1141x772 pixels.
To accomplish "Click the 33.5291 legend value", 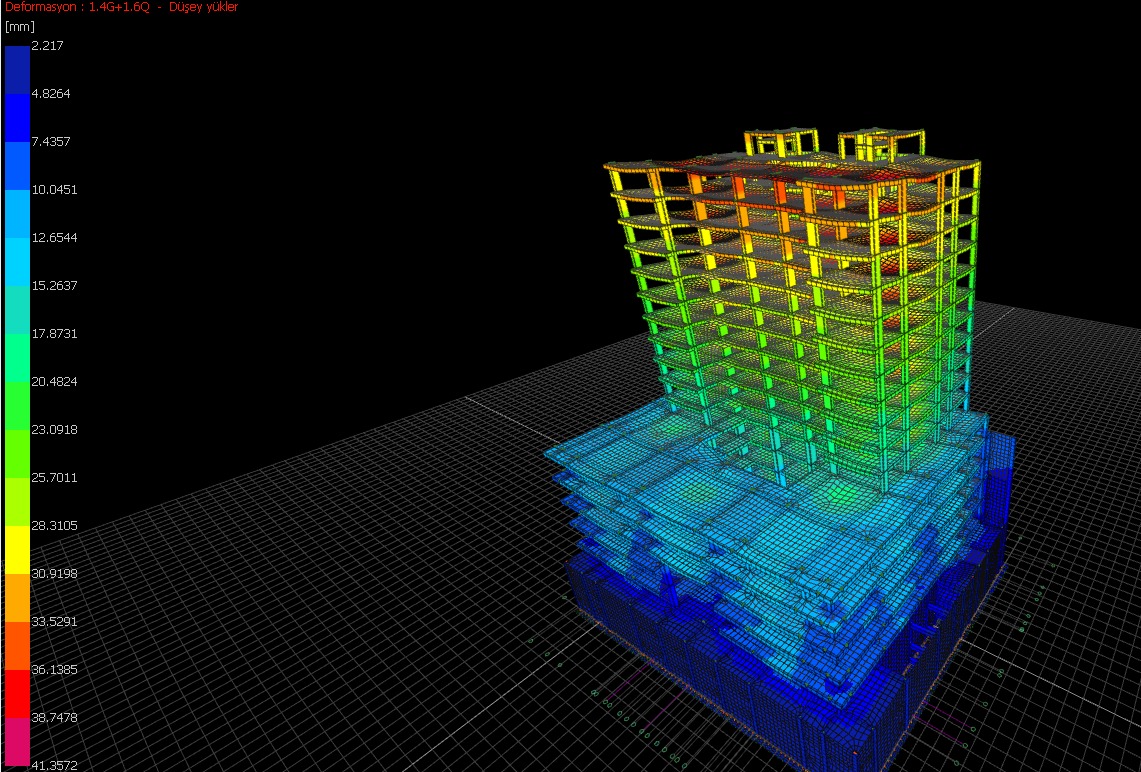I will 54,621.
